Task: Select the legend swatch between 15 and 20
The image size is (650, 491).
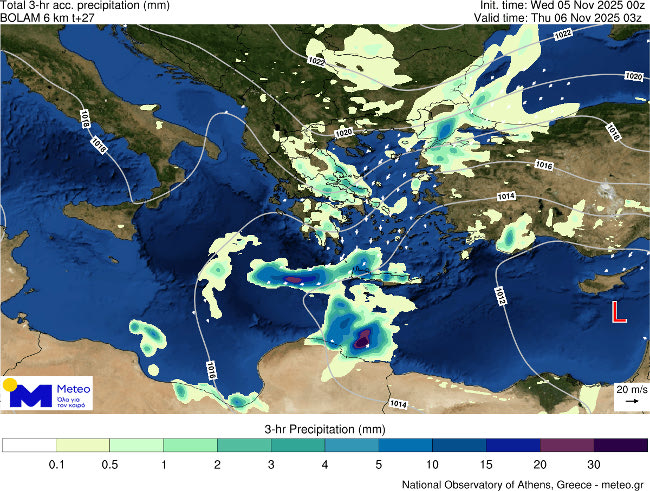Action: pos(514,445)
